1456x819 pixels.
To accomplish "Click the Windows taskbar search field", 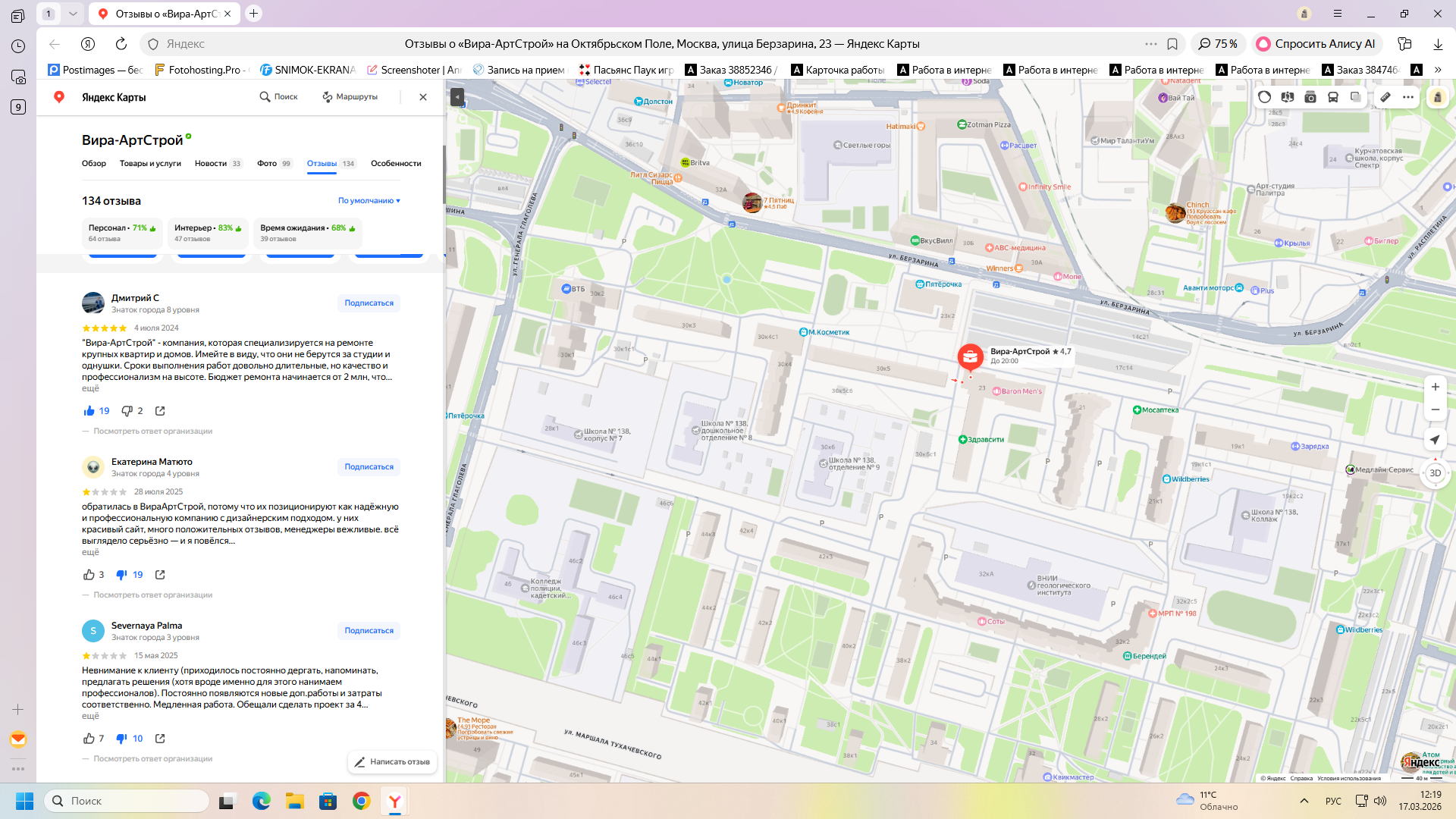I will point(127,801).
